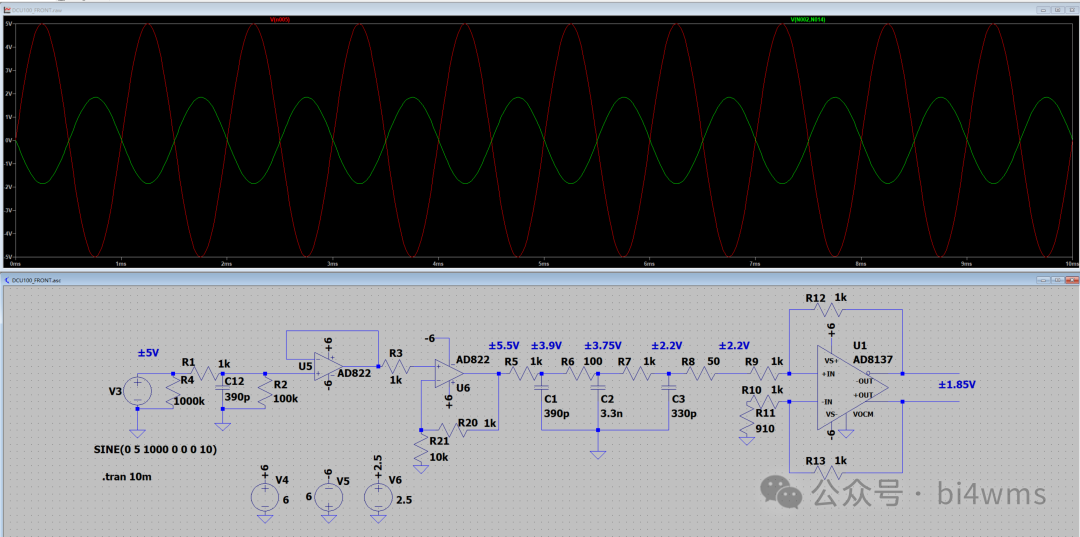Maximize the schematic pane window
The height and width of the screenshot is (537, 1080).
(x=1058, y=281)
